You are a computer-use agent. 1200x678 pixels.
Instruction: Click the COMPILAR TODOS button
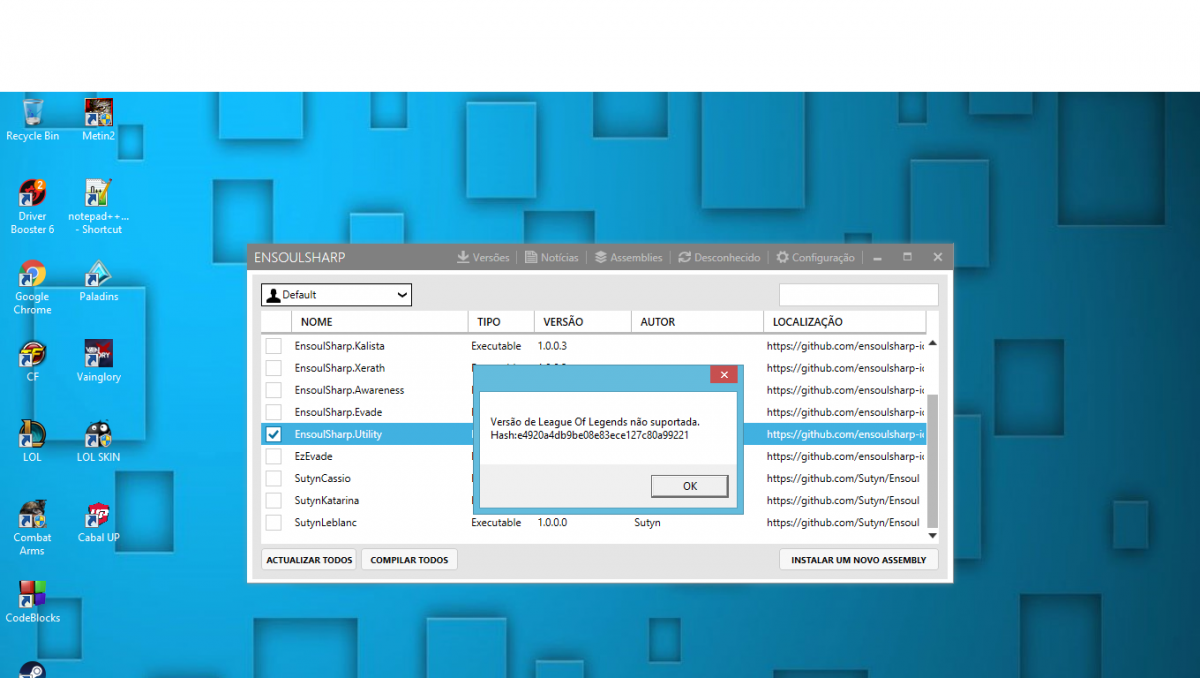coord(409,560)
